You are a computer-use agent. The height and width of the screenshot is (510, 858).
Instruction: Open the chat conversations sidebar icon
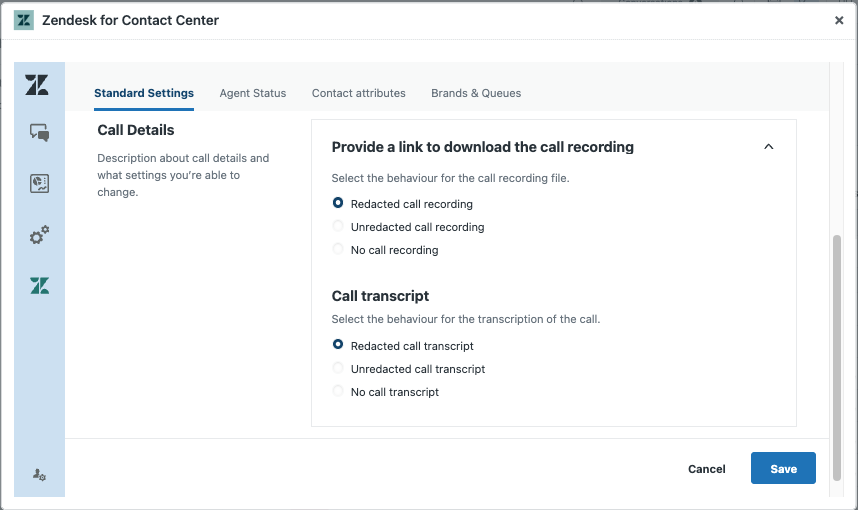[x=39, y=133]
